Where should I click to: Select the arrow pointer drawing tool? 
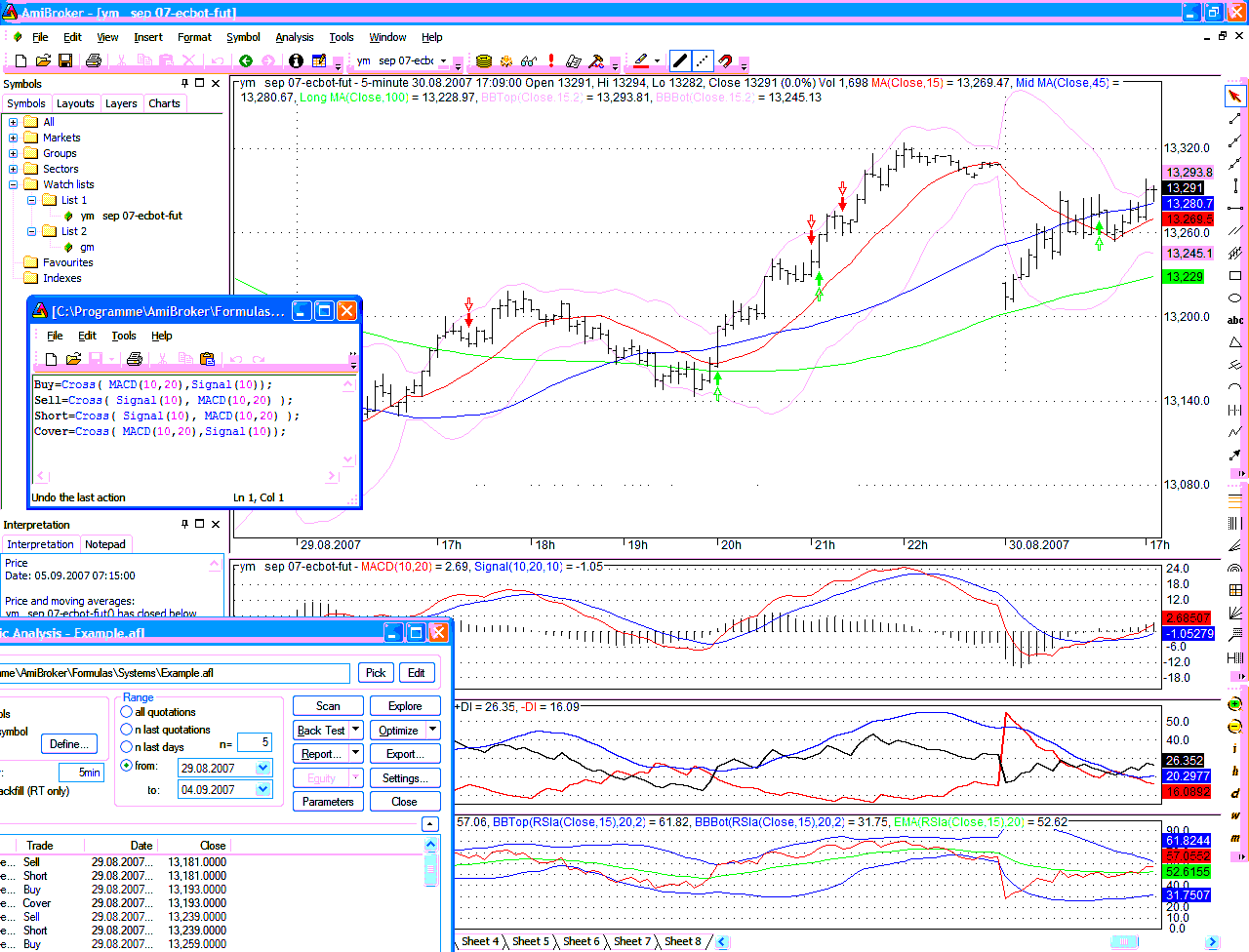tap(1234, 96)
